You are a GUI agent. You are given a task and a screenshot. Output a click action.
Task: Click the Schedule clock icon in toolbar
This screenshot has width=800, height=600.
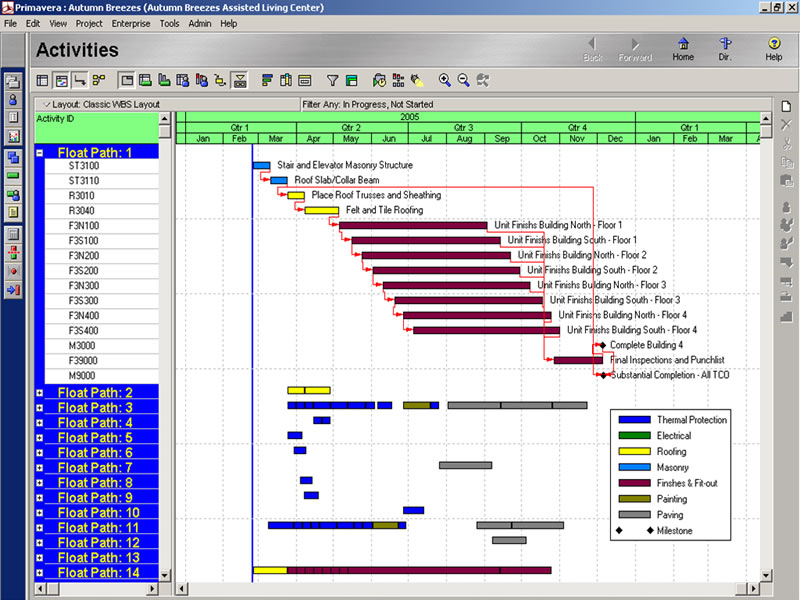[379, 80]
